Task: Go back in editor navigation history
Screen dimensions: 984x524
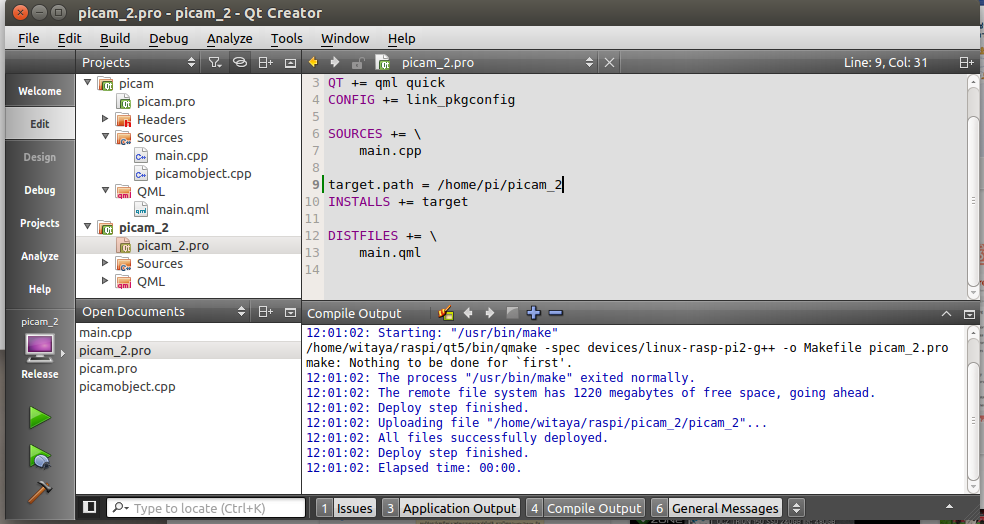Action: click(313, 62)
